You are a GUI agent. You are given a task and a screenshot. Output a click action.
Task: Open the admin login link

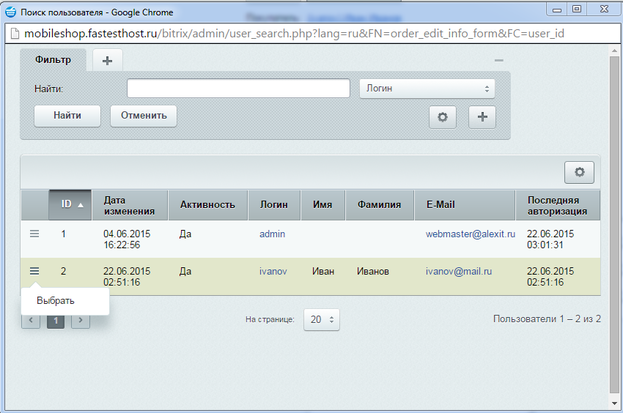pos(272,234)
